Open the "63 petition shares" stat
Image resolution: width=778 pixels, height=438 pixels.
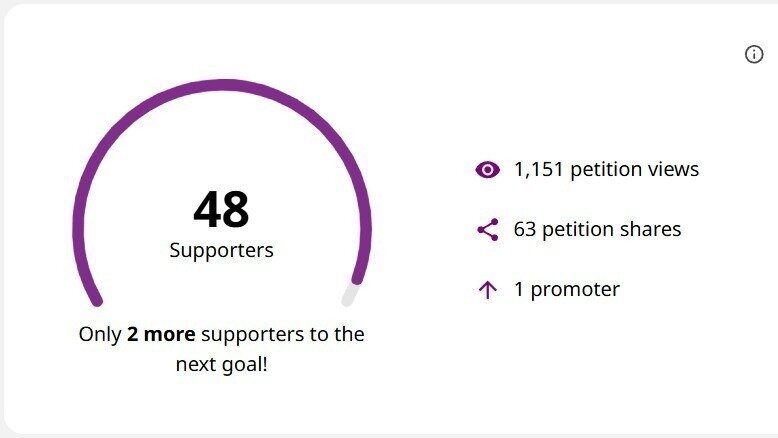point(597,230)
